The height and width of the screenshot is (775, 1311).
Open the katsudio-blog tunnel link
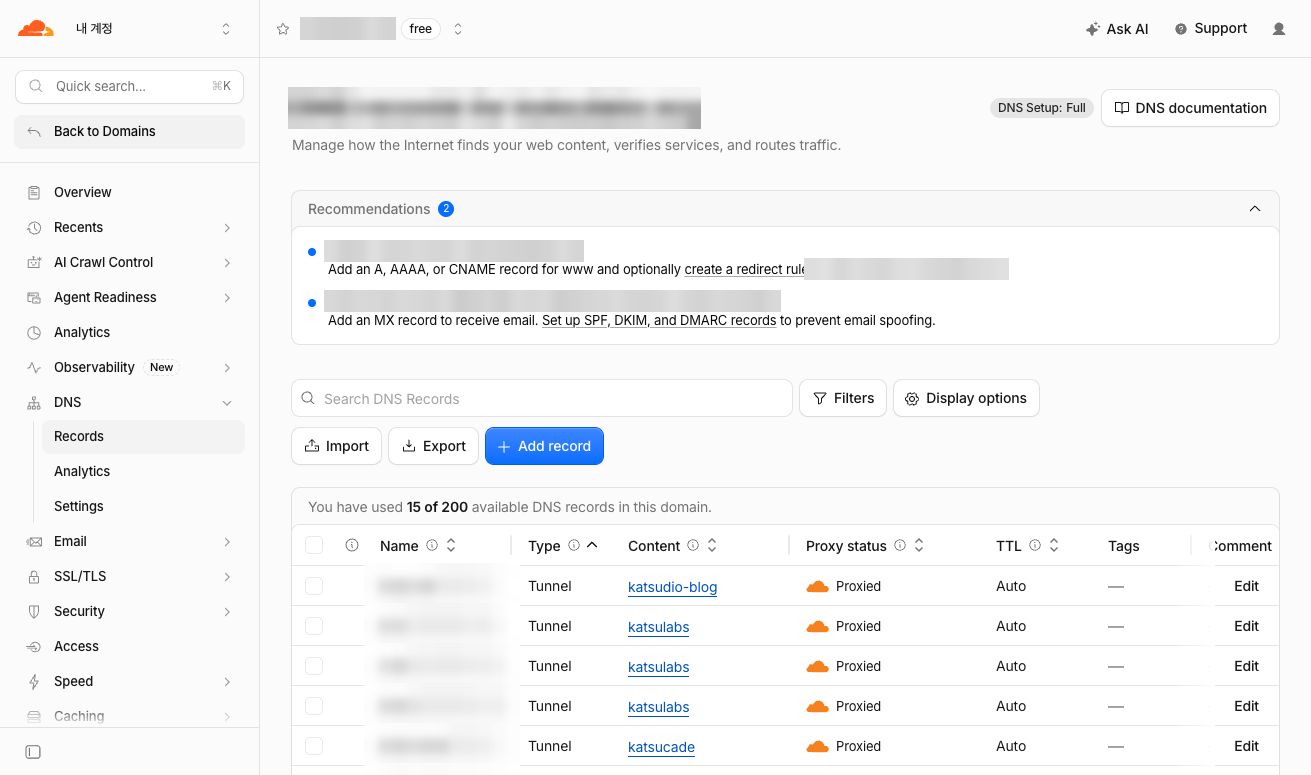(672, 587)
